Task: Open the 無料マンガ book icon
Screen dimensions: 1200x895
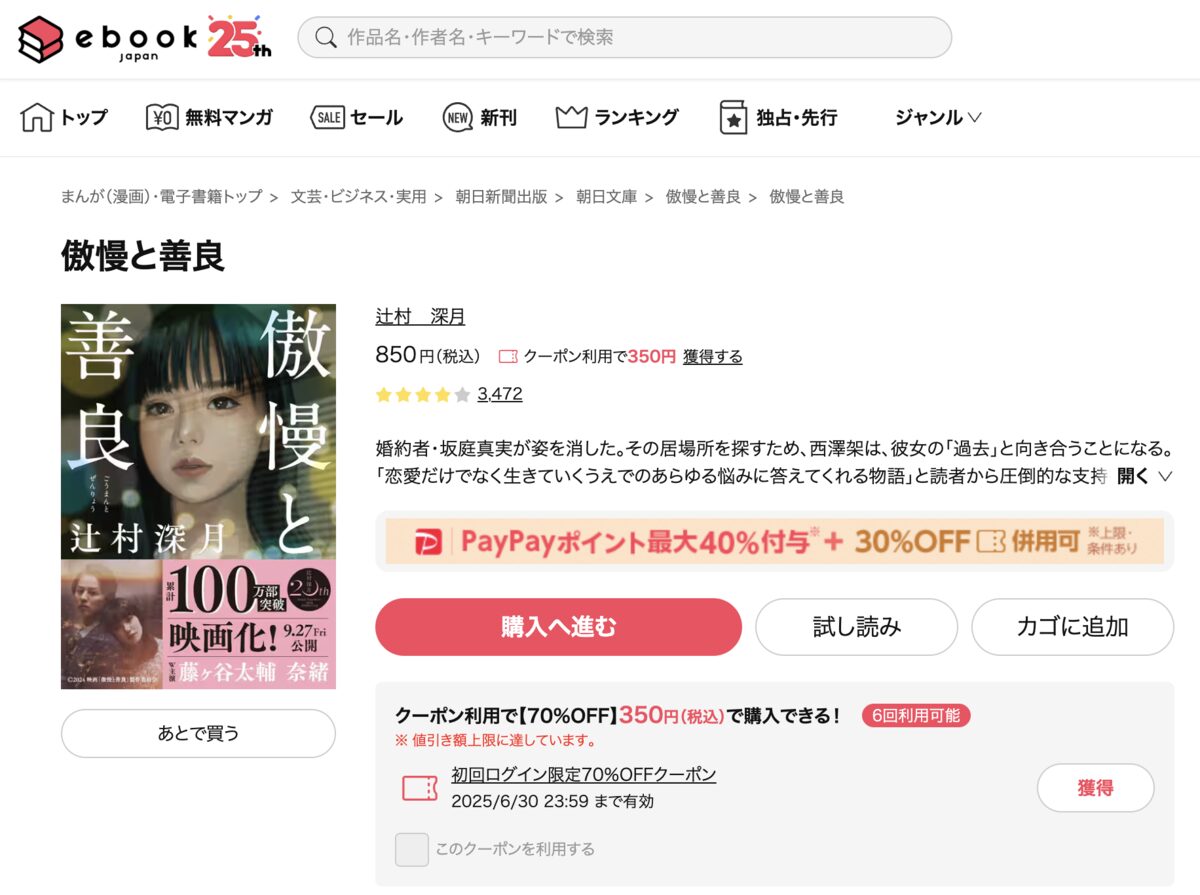Action: point(162,117)
